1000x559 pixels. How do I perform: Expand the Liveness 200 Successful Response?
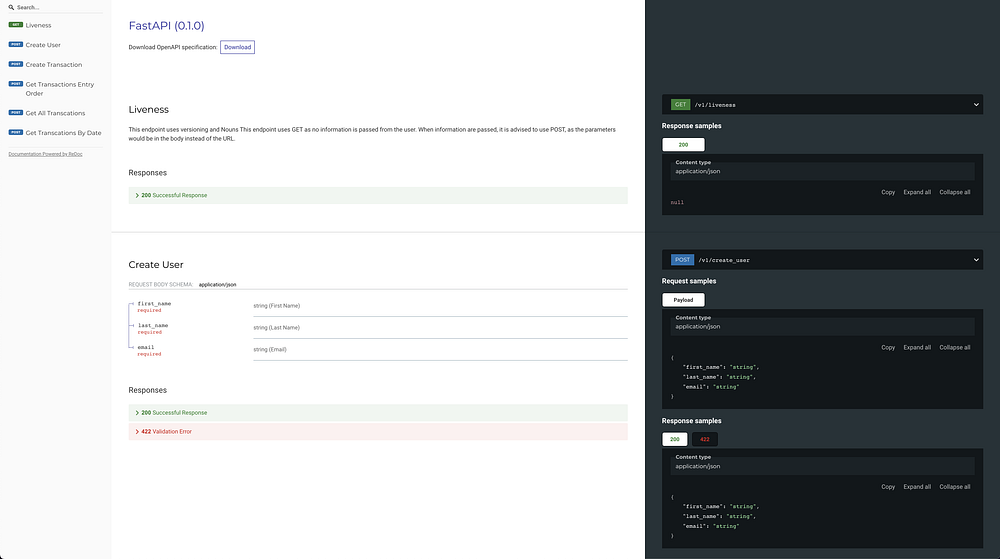(378, 196)
